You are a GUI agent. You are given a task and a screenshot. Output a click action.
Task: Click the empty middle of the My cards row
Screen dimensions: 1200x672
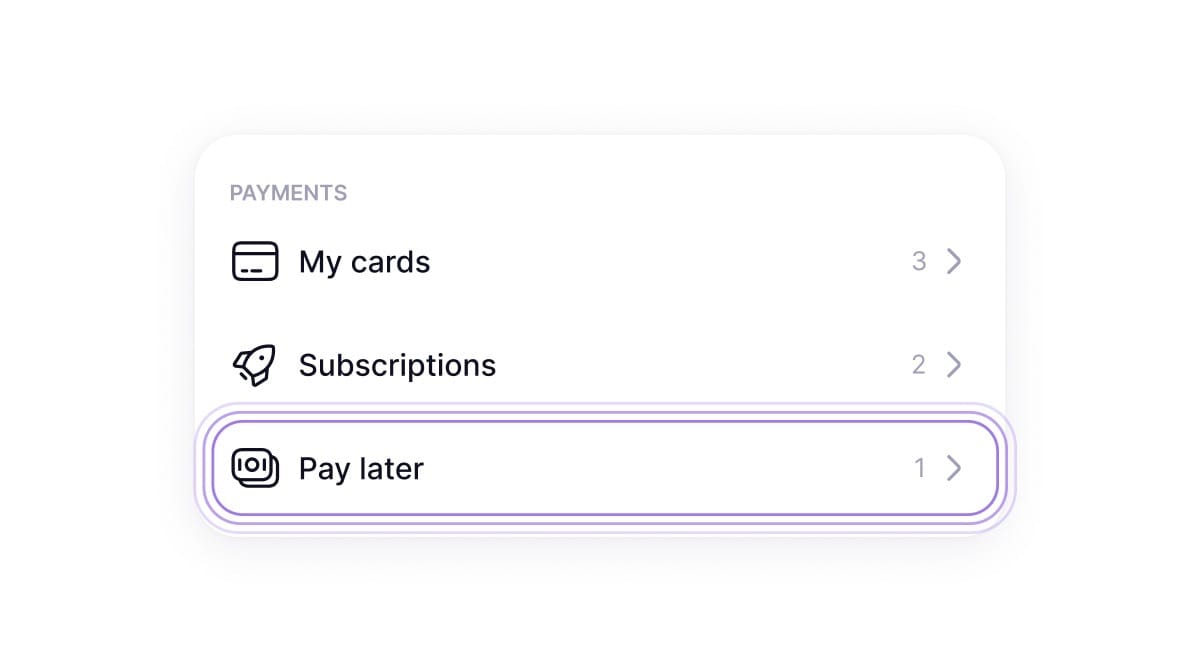(660, 262)
